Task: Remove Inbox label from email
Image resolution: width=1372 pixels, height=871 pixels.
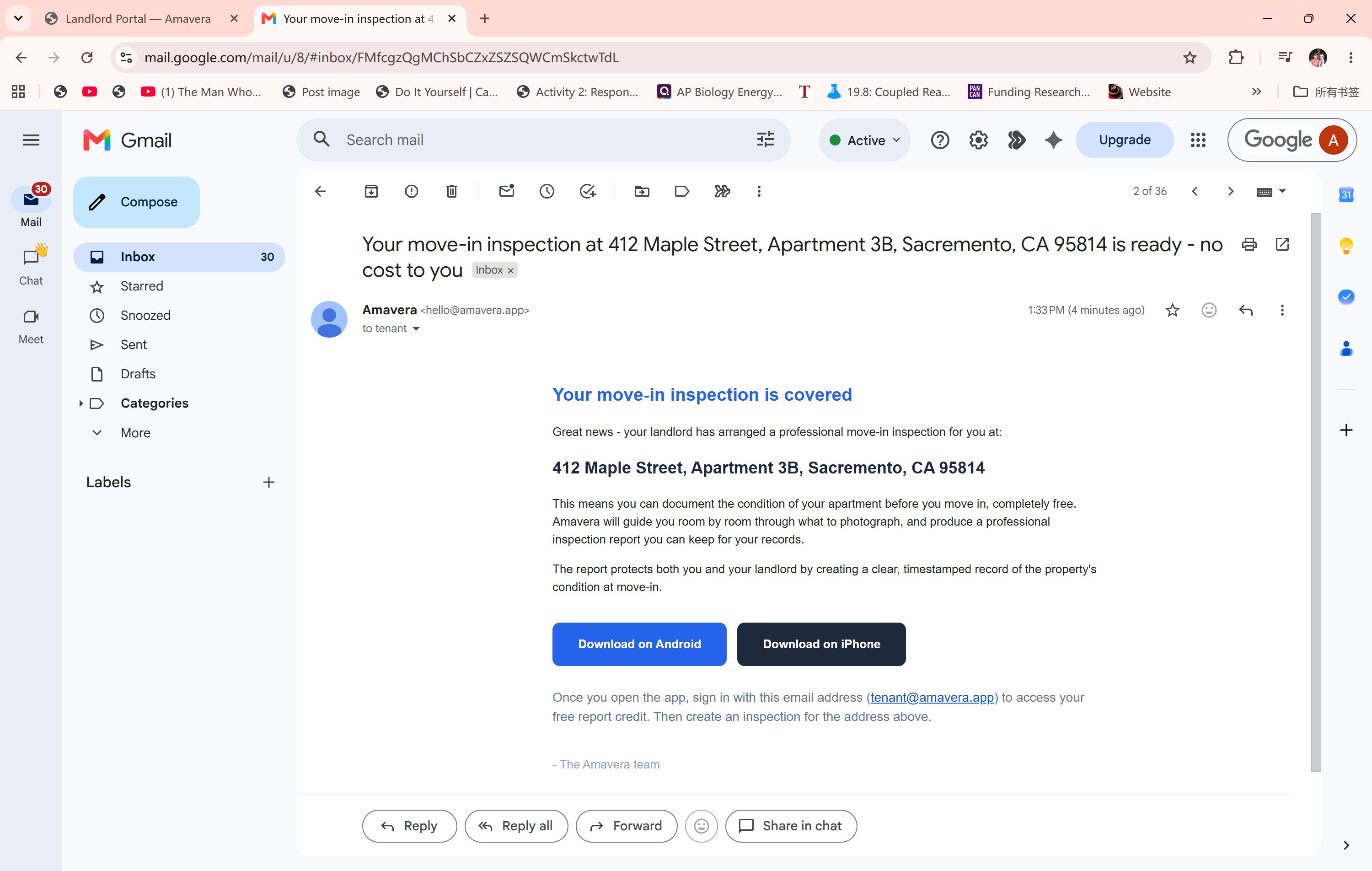Action: point(510,271)
